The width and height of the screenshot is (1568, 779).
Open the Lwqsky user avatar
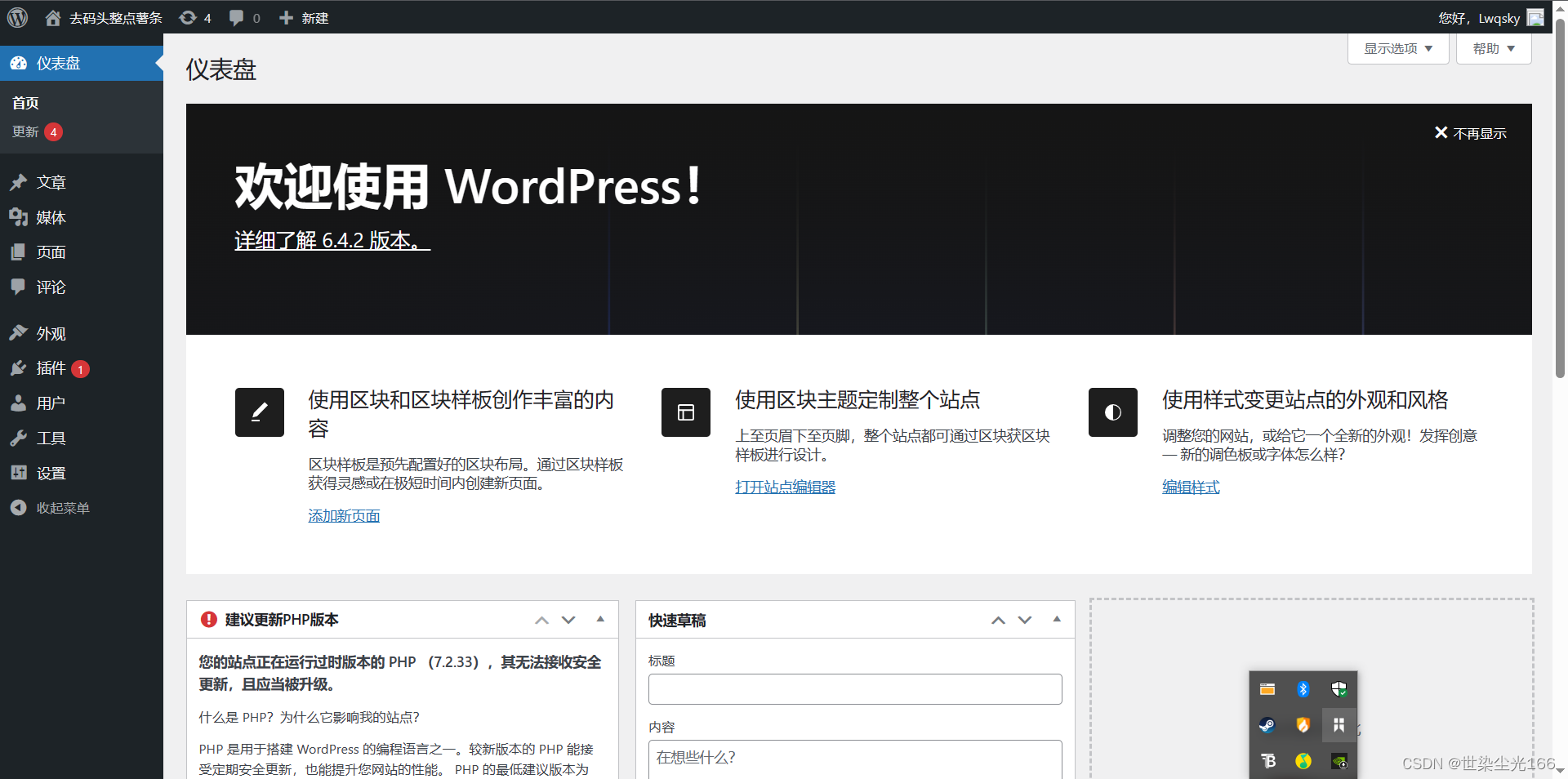coord(1535,18)
